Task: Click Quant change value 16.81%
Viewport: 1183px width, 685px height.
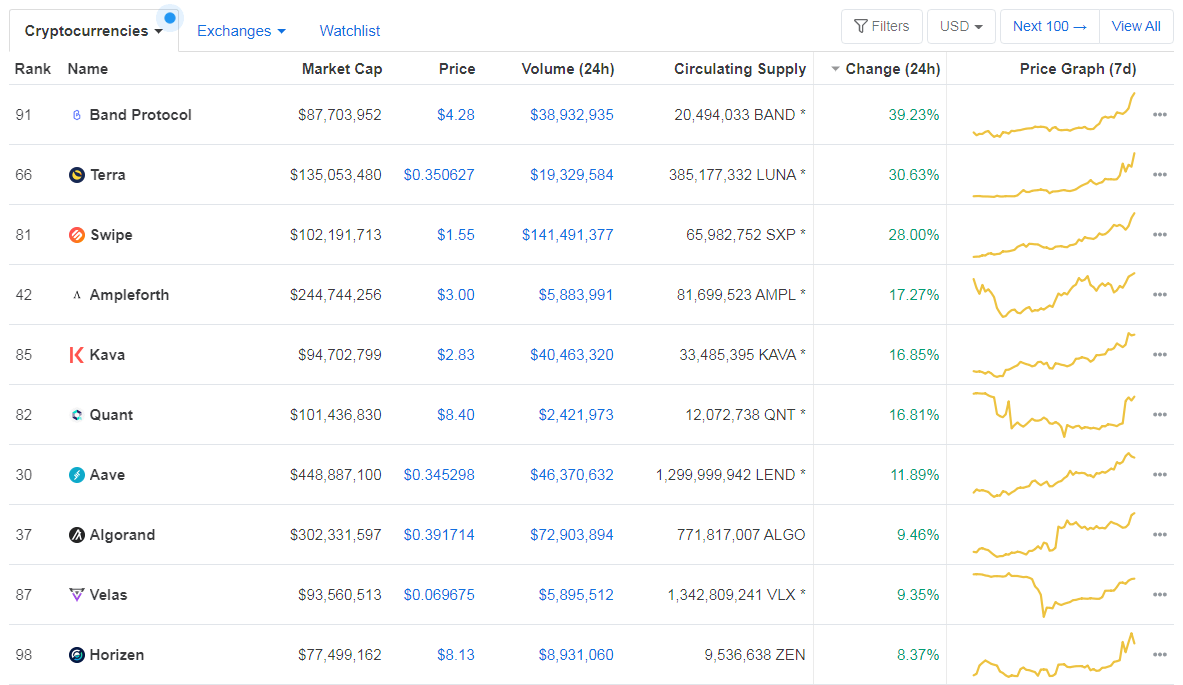Action: (914, 415)
